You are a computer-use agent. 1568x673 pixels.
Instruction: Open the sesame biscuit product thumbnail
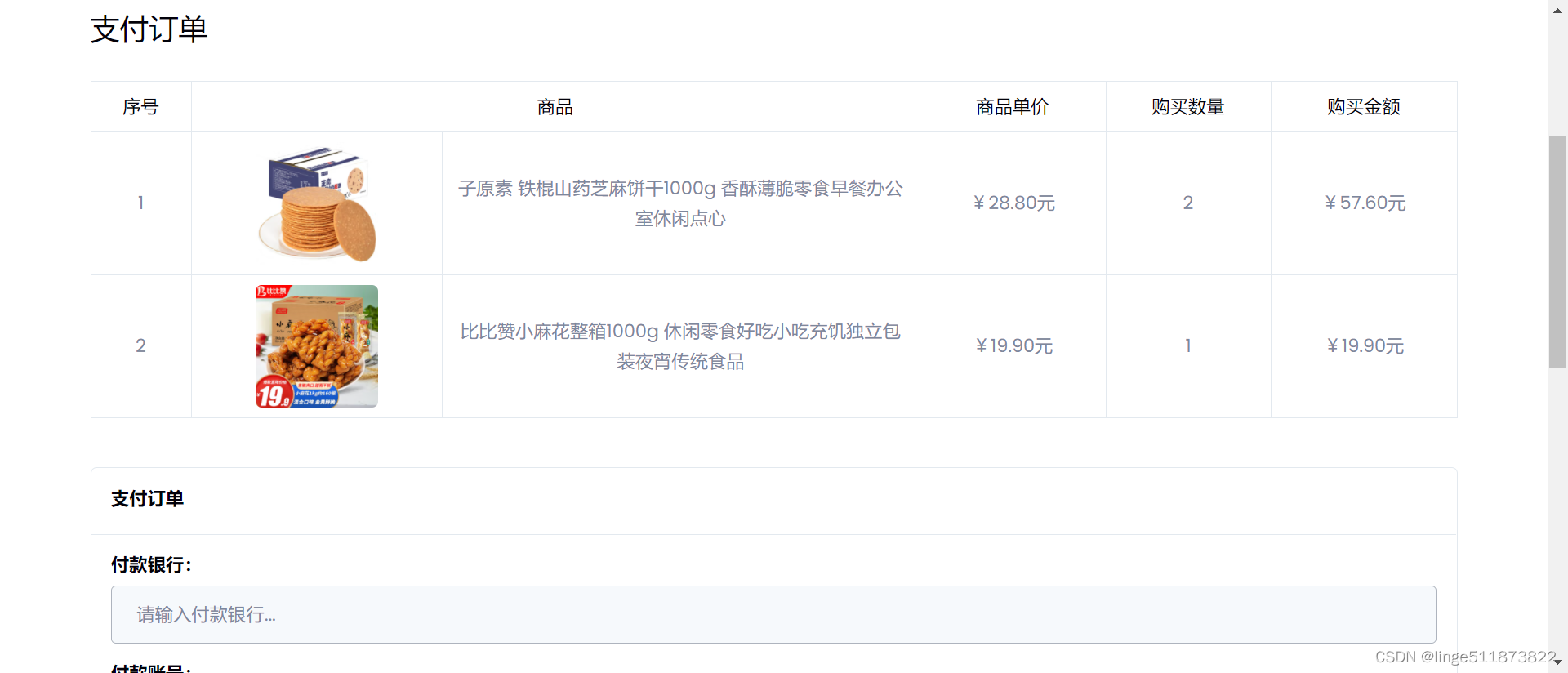(x=317, y=203)
